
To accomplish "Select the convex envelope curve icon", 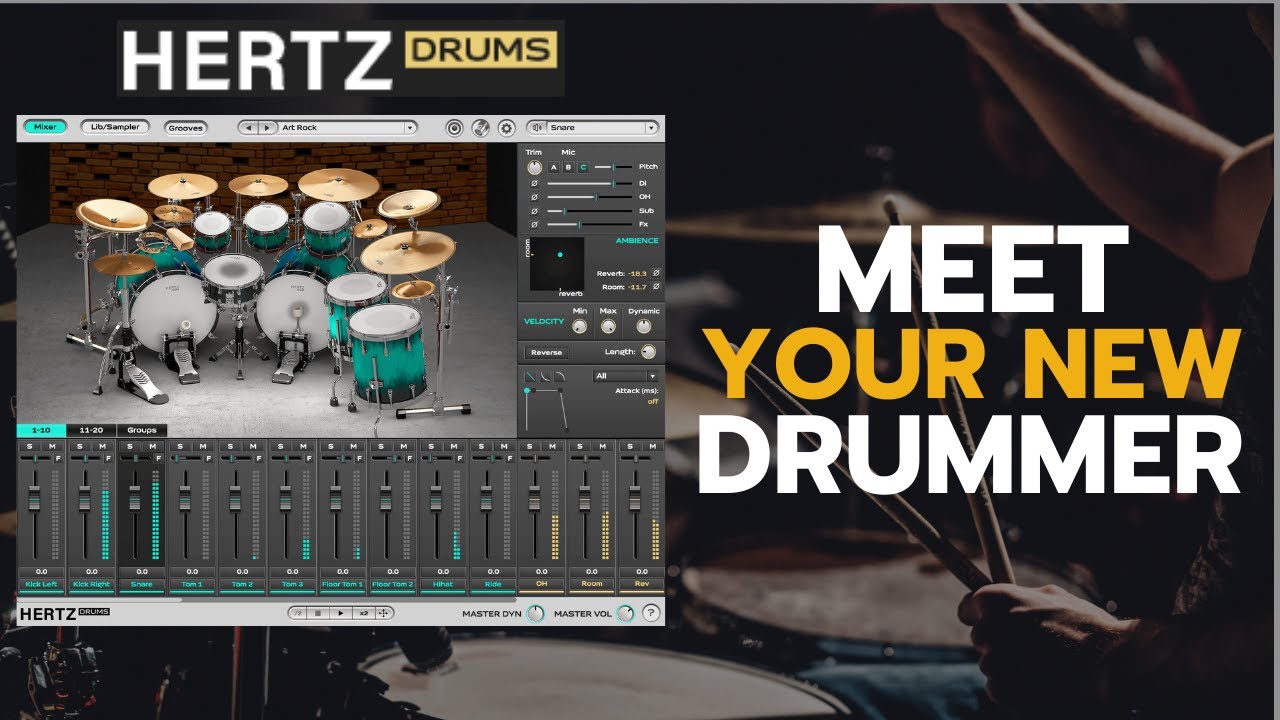I will 561,376.
